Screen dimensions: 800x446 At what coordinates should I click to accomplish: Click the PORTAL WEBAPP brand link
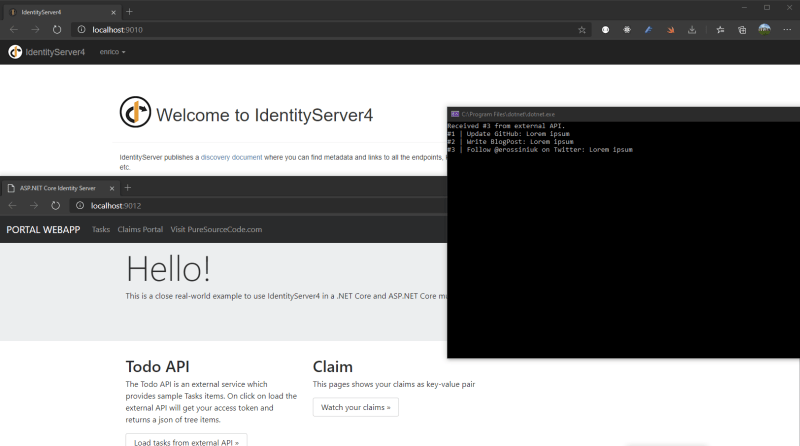(43, 230)
